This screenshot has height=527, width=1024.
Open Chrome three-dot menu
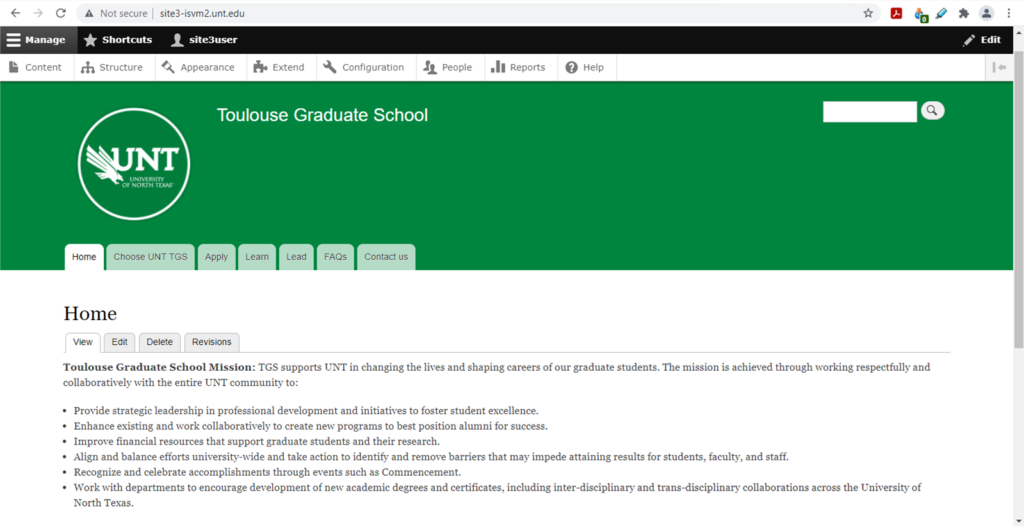(1009, 13)
